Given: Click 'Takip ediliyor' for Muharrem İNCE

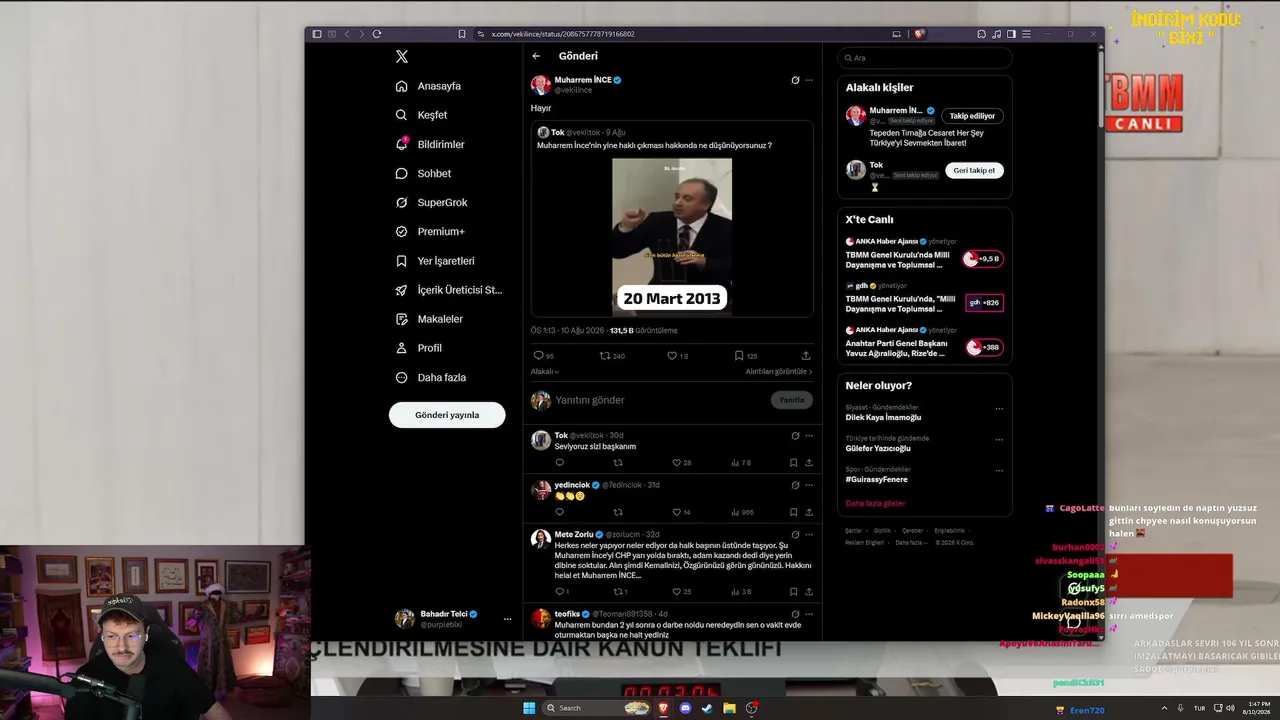Looking at the screenshot, I should (973, 116).
